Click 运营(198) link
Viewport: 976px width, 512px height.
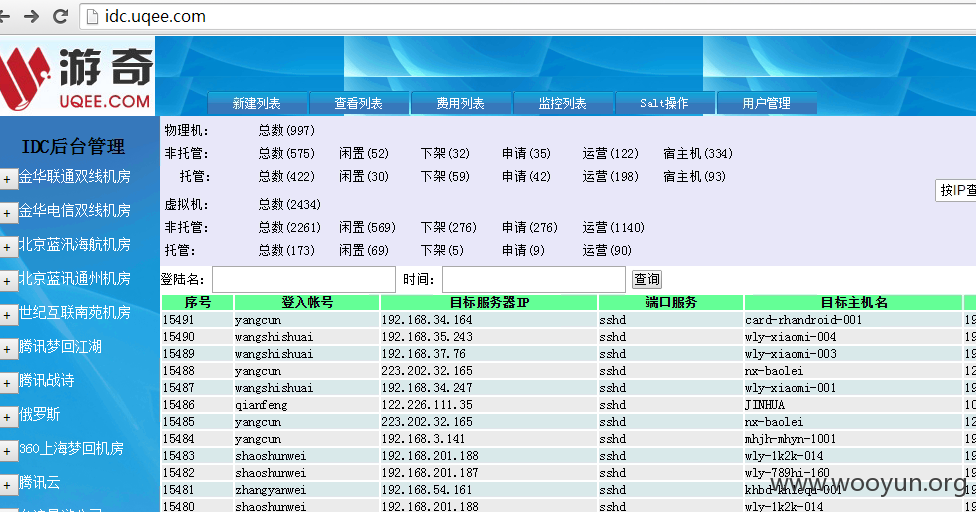click(611, 177)
